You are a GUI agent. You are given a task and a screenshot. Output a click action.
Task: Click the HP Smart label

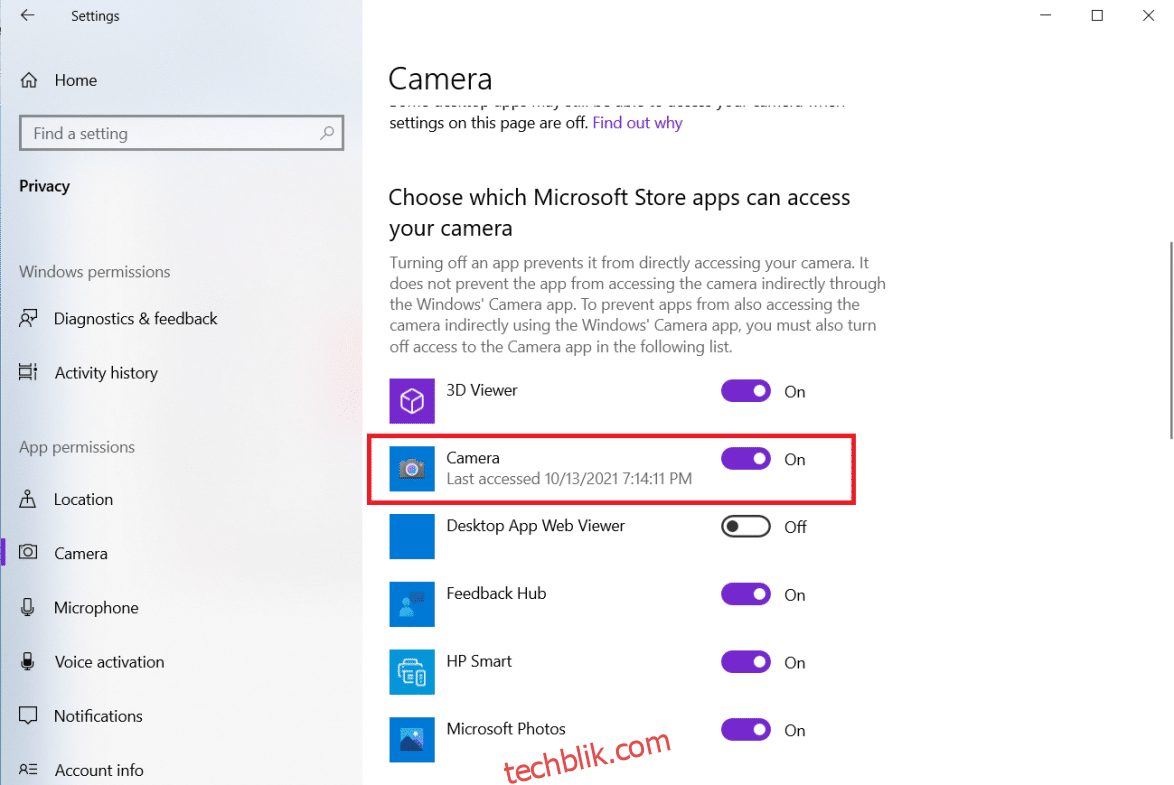[479, 661]
